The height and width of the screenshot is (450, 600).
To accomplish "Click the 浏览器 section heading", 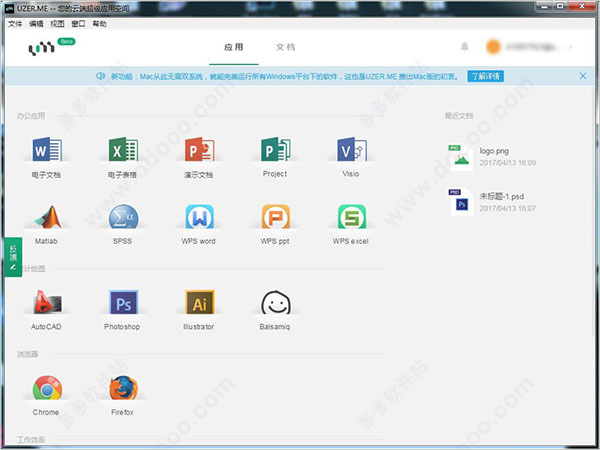I will tap(27, 354).
